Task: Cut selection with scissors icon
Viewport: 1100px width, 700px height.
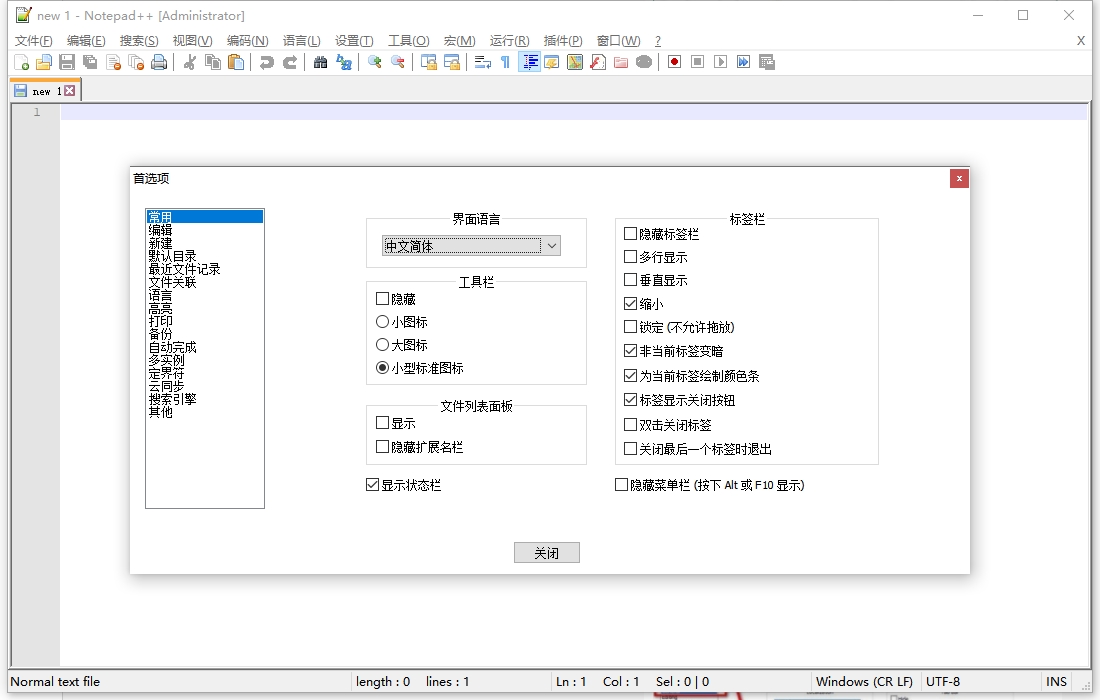Action: [x=189, y=62]
